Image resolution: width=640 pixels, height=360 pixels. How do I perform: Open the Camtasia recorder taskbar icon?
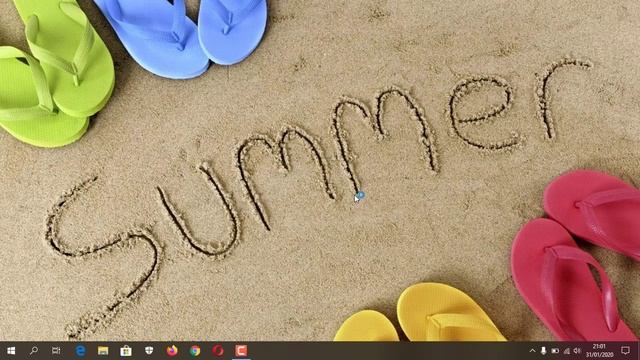pyautogui.click(x=241, y=351)
